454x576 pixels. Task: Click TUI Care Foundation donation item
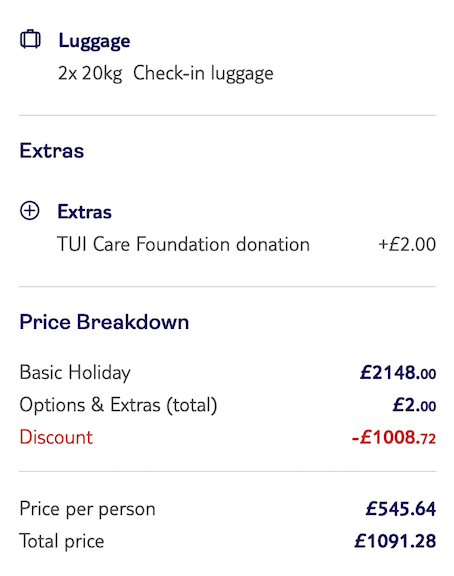(x=183, y=244)
